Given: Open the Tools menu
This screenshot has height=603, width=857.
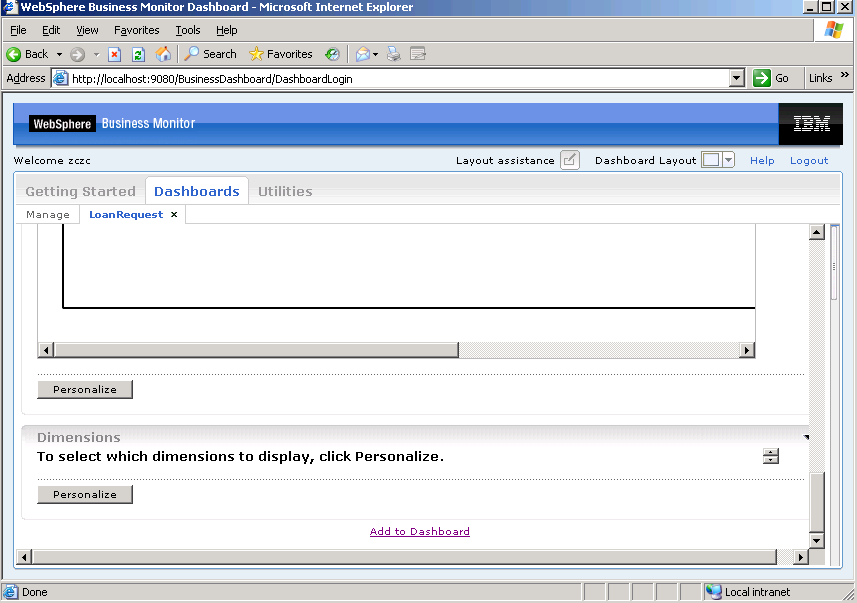Looking at the screenshot, I should (187, 30).
